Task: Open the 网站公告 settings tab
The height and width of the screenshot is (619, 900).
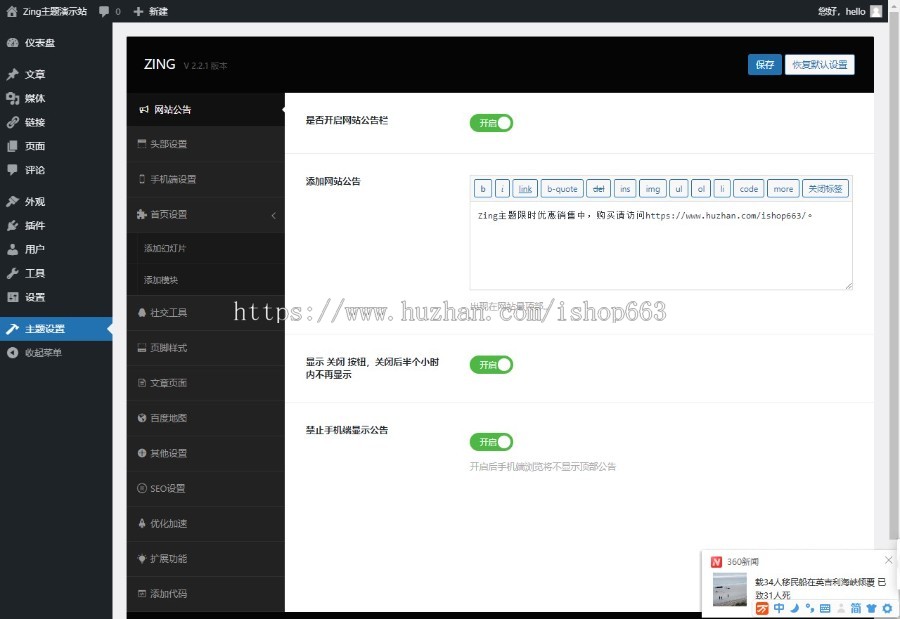Action: coord(205,110)
